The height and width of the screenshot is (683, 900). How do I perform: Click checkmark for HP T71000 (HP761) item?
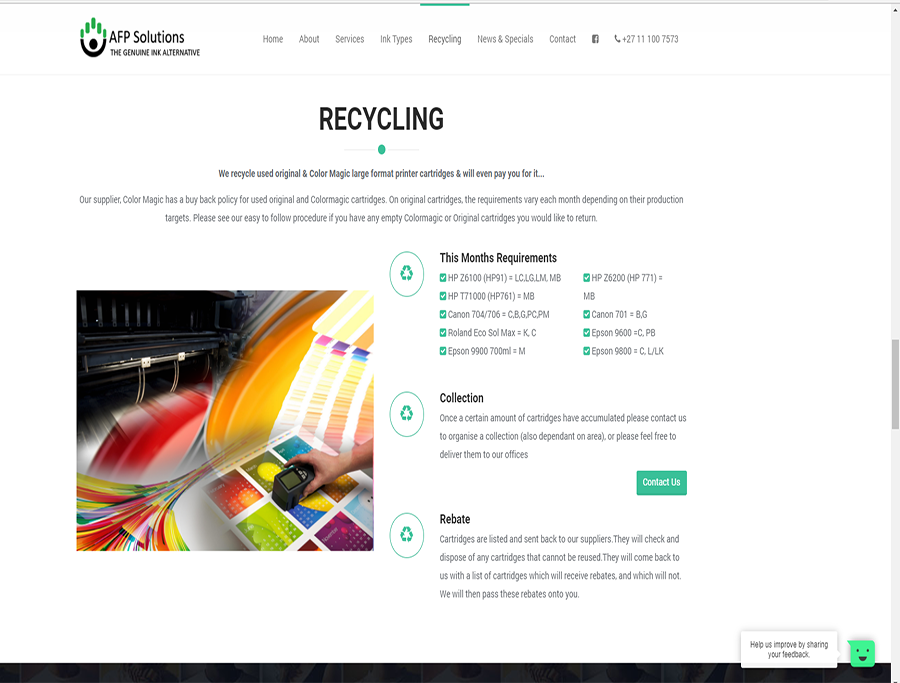click(443, 296)
